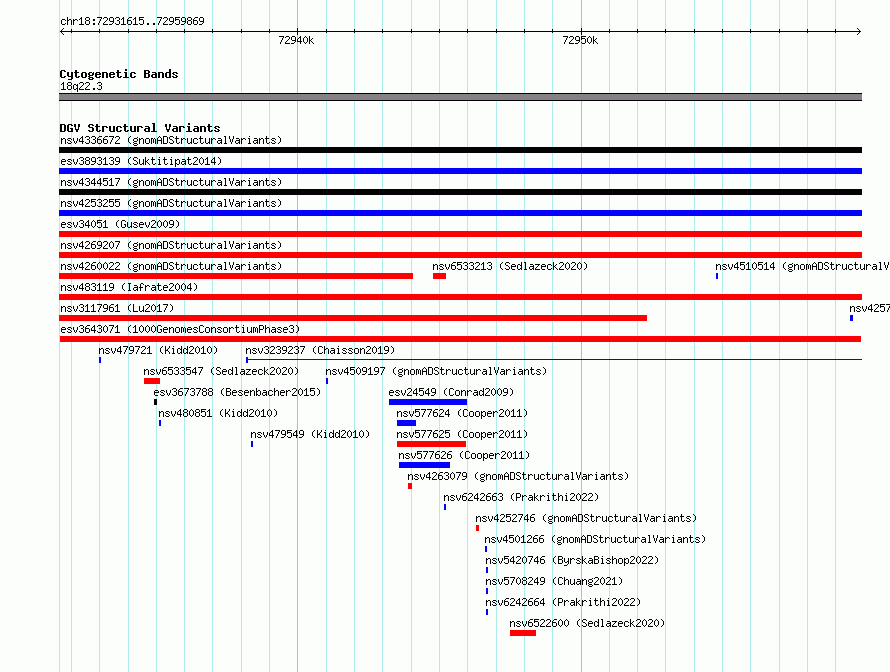Click the red nsv577625 bar

point(431,444)
